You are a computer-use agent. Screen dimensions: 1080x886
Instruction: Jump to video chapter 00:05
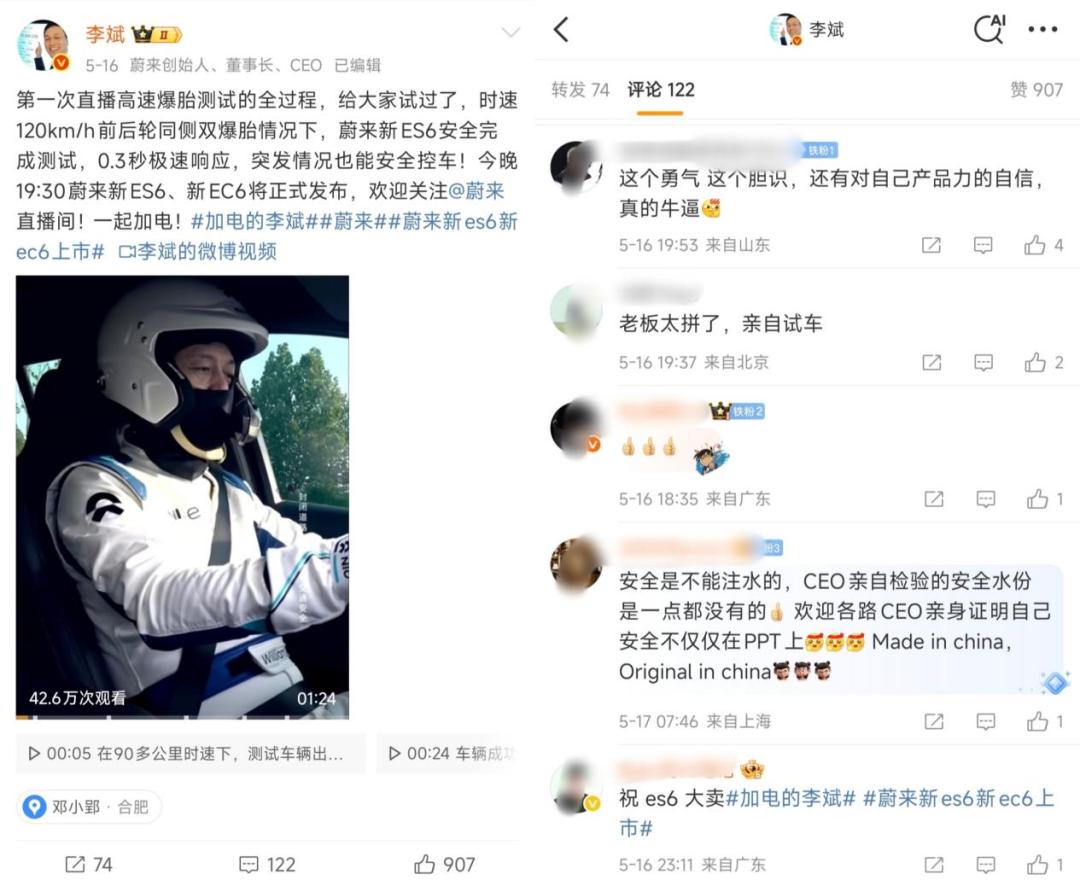[x=191, y=754]
